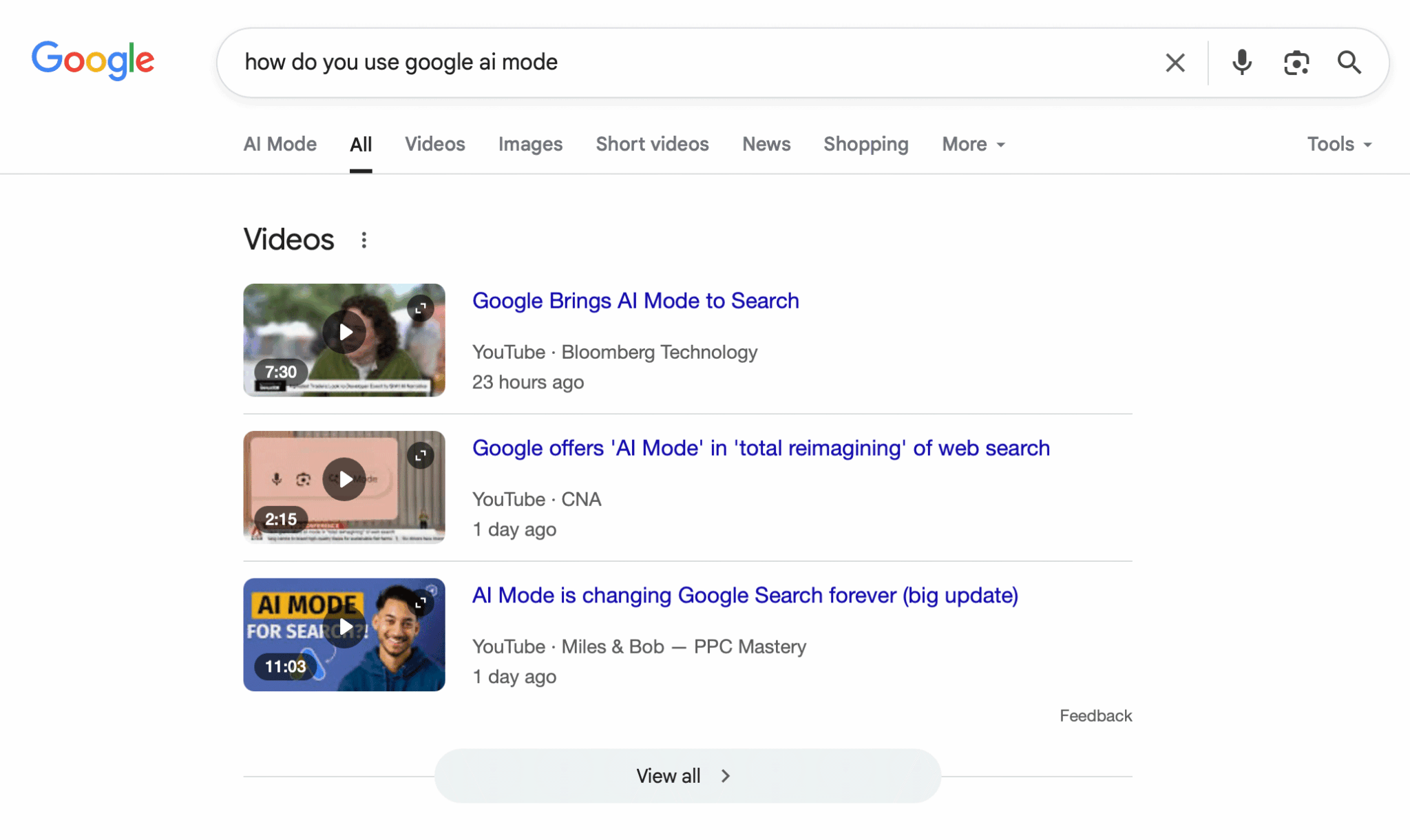Open Google Lens image search icon
This screenshot has width=1410, height=840.
[x=1296, y=63]
